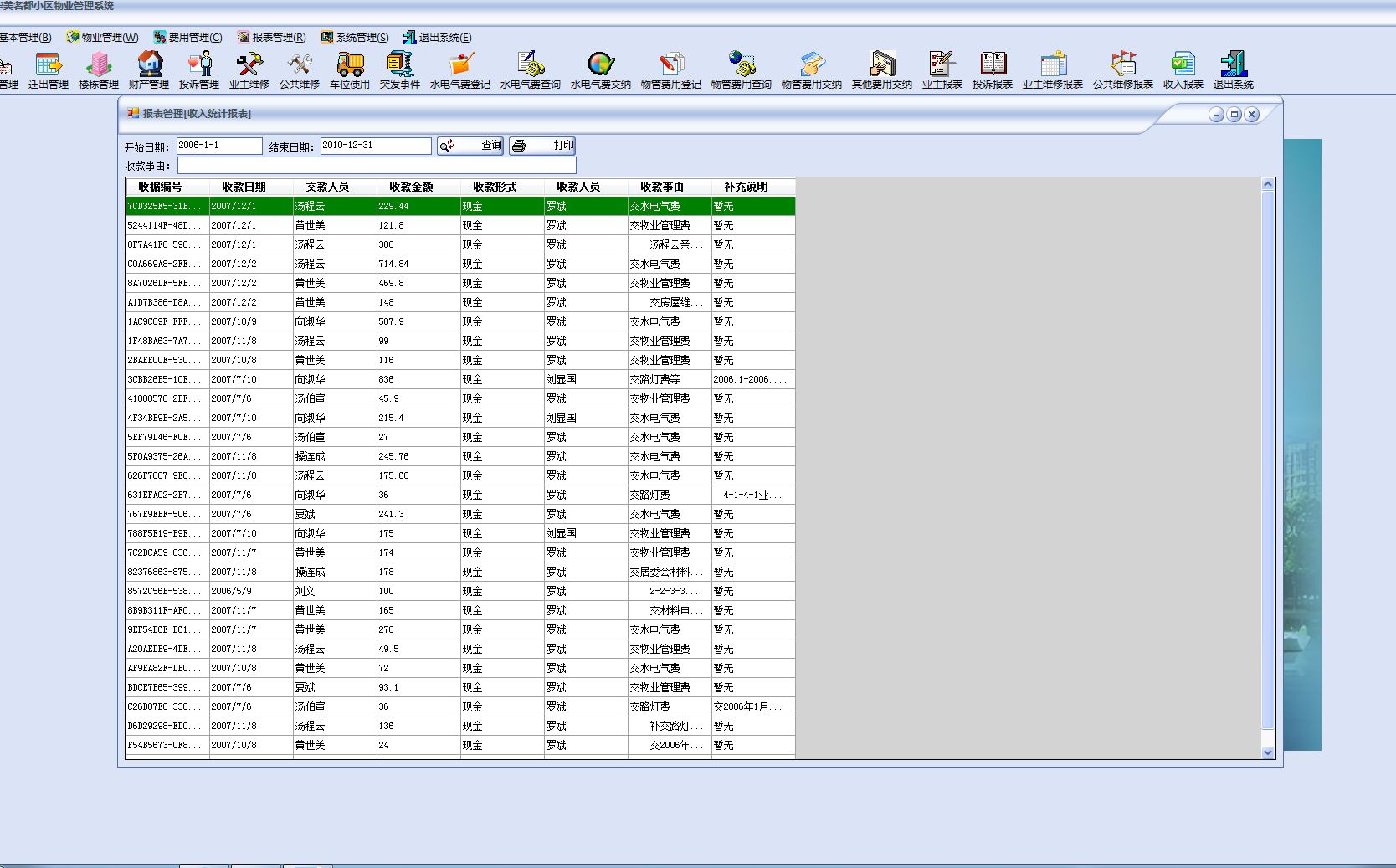Open 物管费用登记 toolbar icon

(x=671, y=70)
